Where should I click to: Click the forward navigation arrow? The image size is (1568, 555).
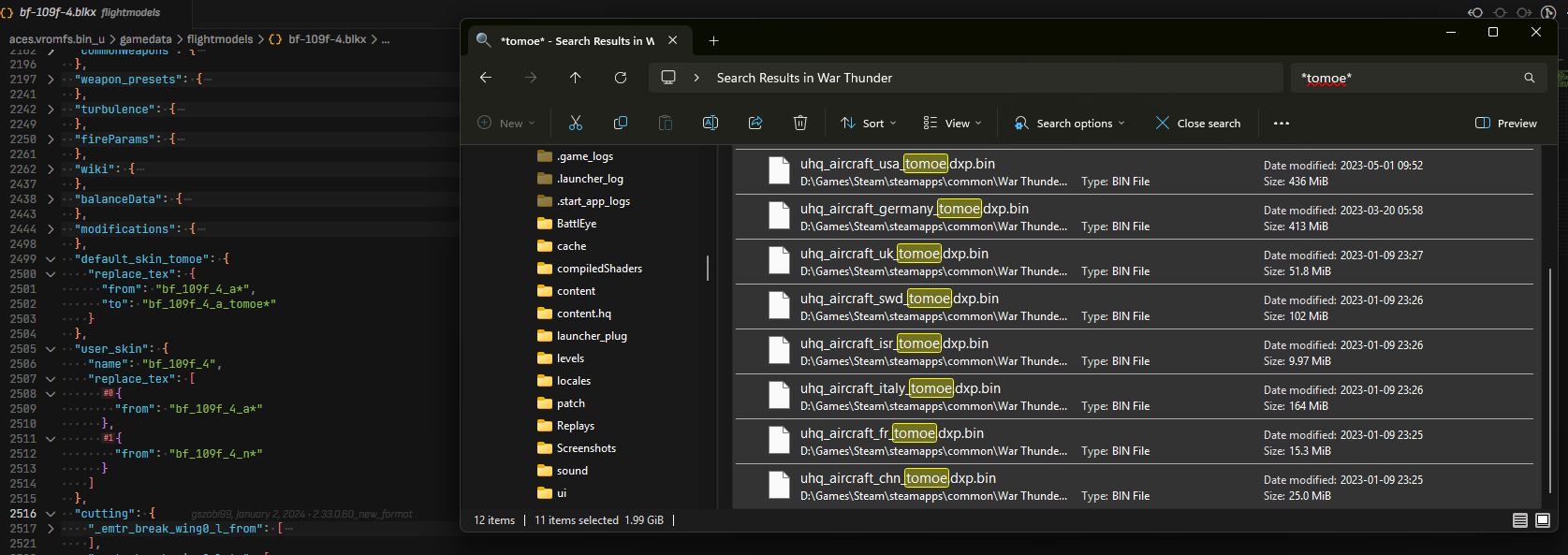click(531, 78)
